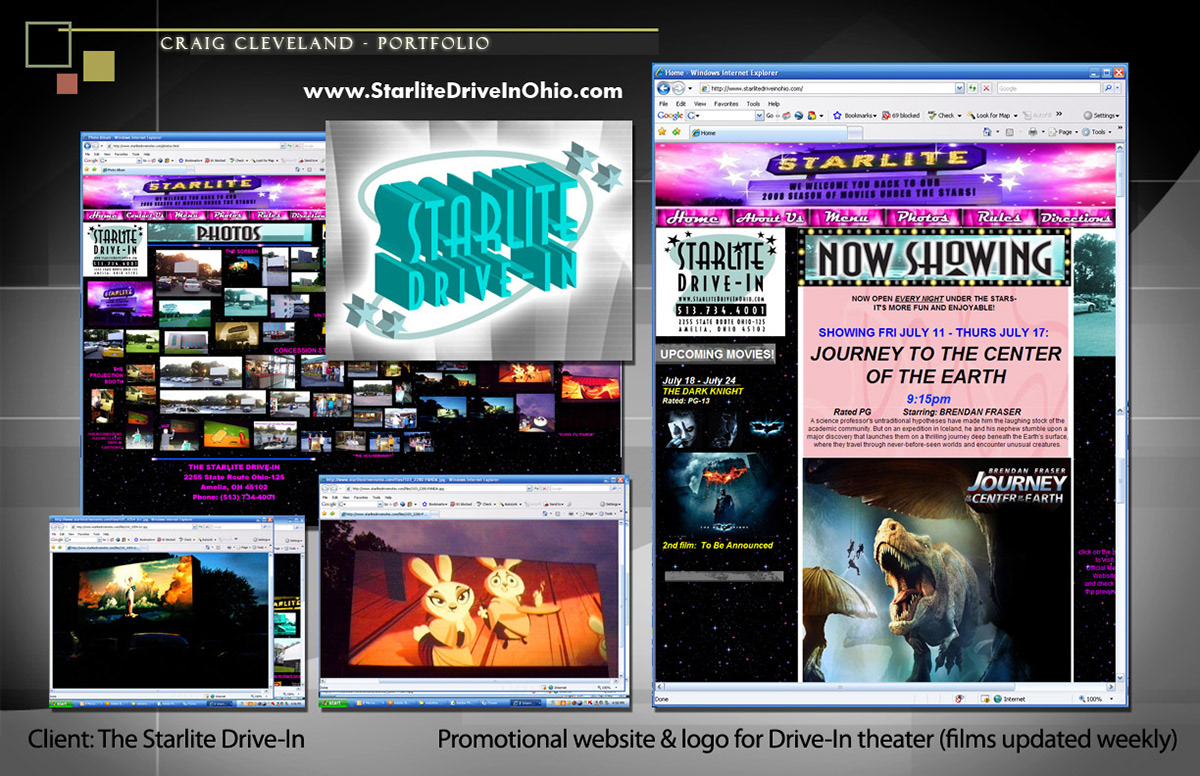The height and width of the screenshot is (776, 1200).
Task: Open the recent pages dropdown next to Forward
Action: 690,89
